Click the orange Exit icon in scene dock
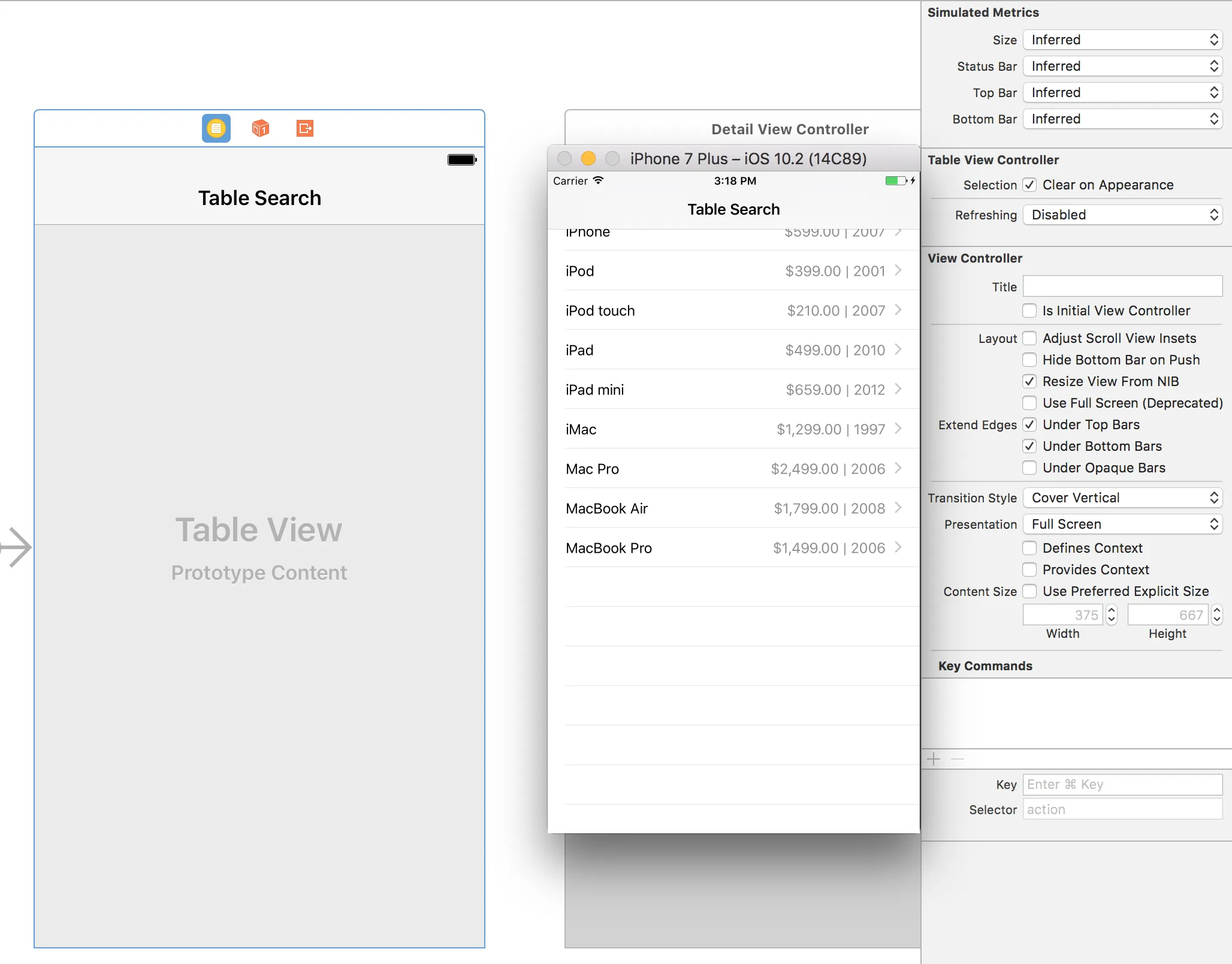This screenshot has width=1232, height=964. (304, 128)
